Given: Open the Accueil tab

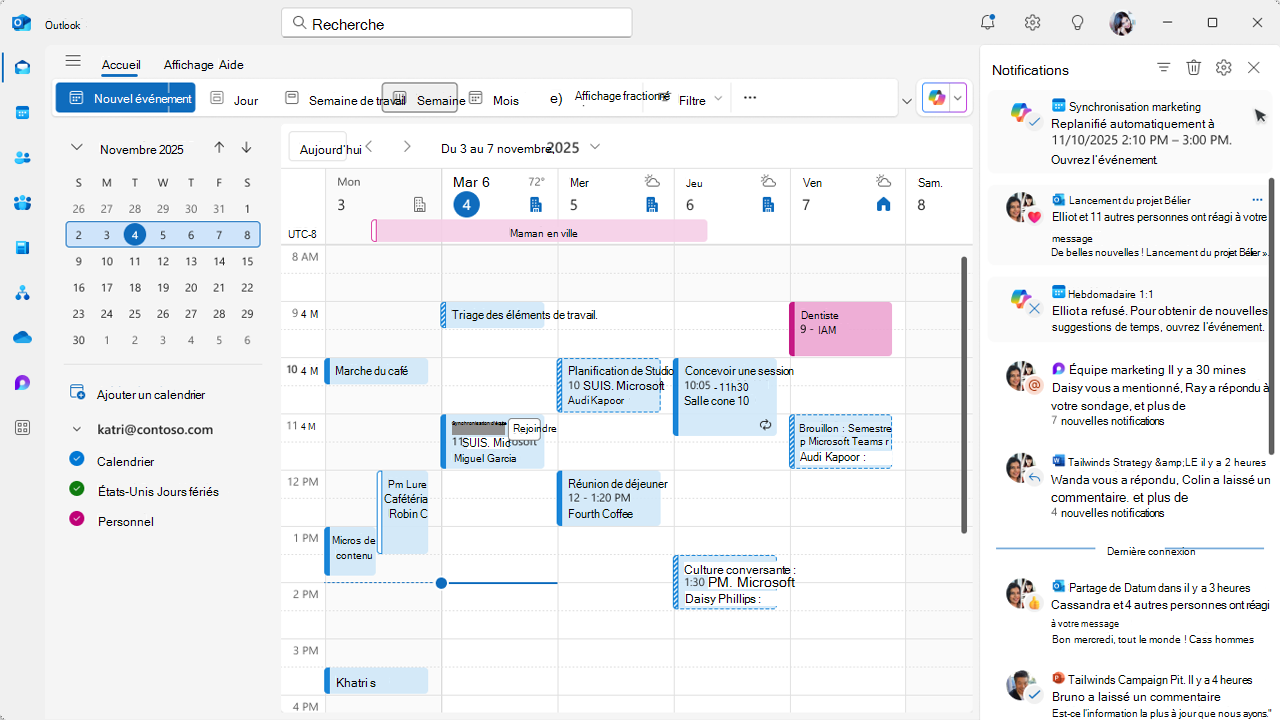Looking at the screenshot, I should point(121,65).
